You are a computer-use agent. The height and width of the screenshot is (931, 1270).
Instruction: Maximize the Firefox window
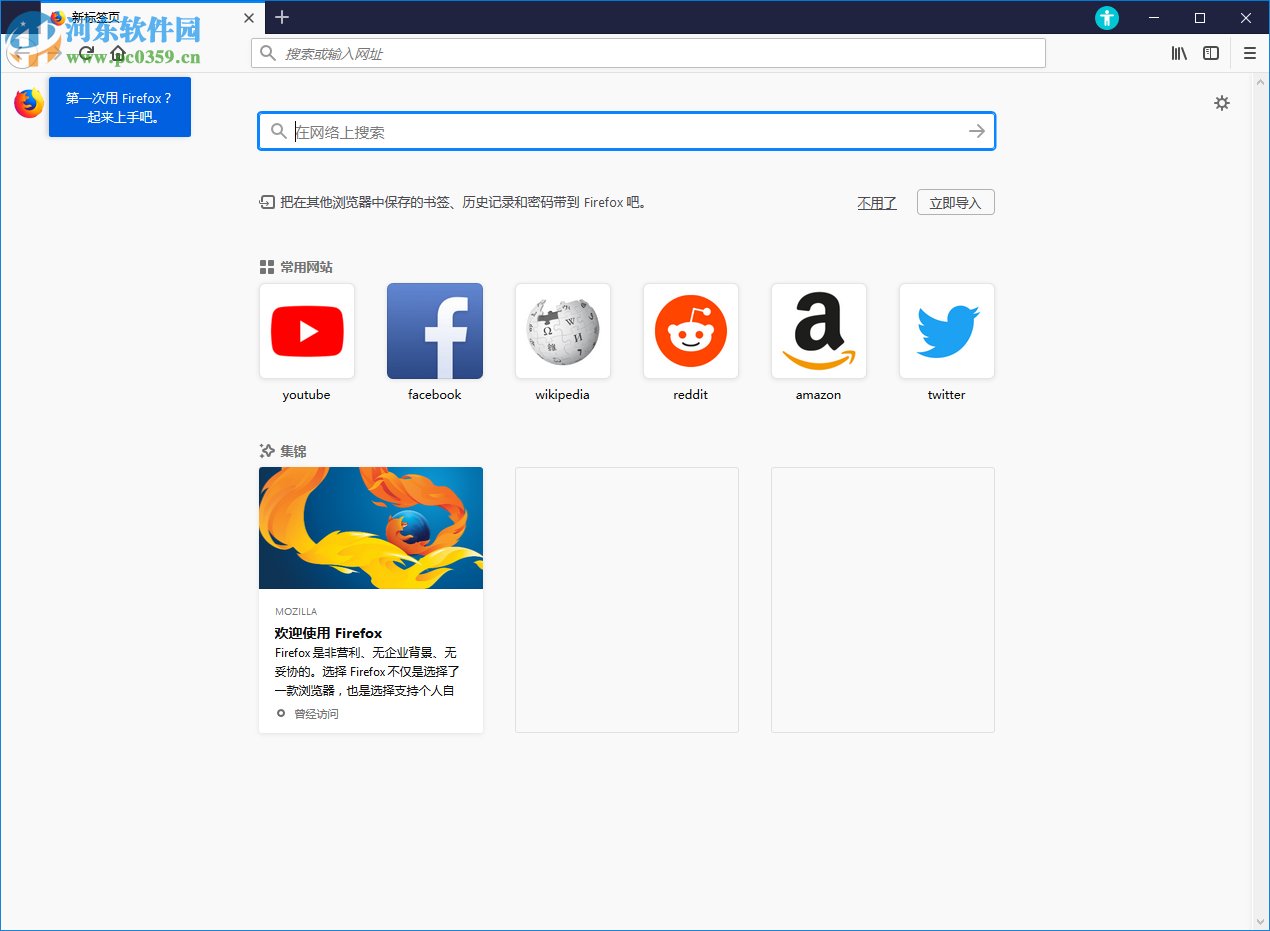(x=1200, y=17)
